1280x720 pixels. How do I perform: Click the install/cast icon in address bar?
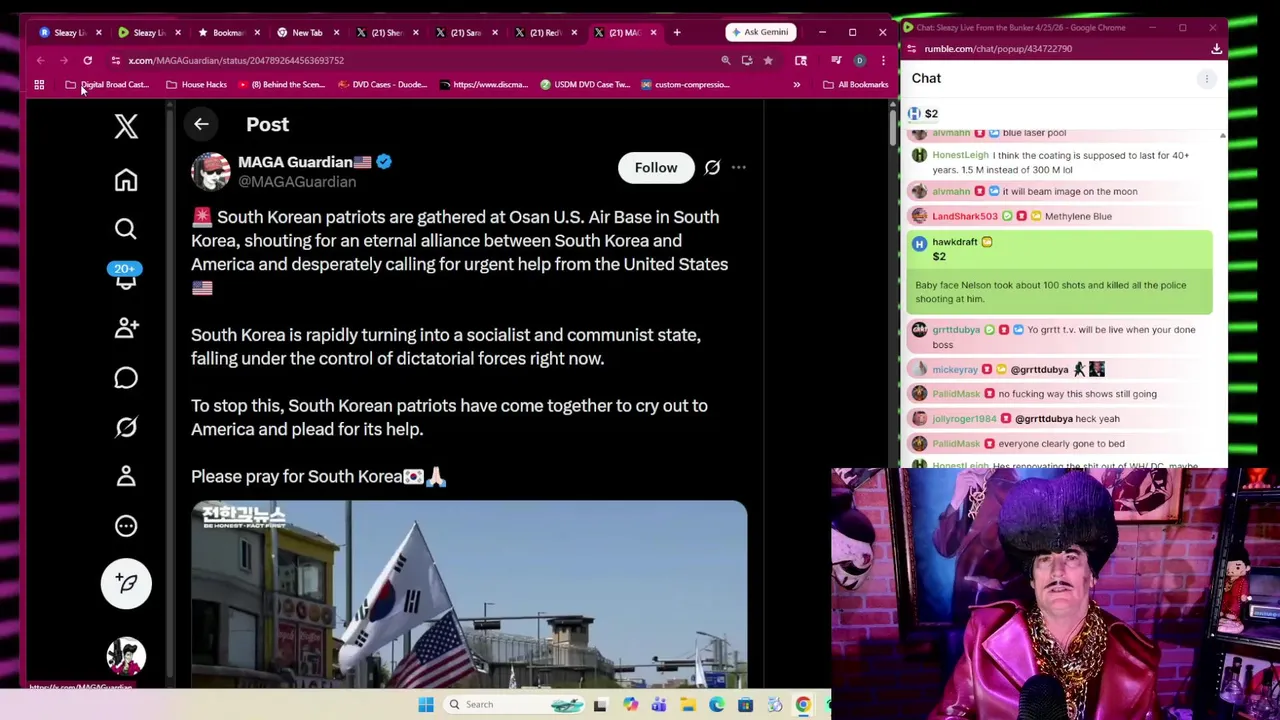coord(747,60)
